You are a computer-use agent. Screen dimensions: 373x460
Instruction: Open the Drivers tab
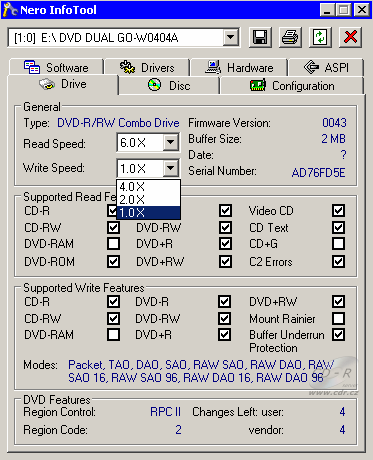pos(147,68)
